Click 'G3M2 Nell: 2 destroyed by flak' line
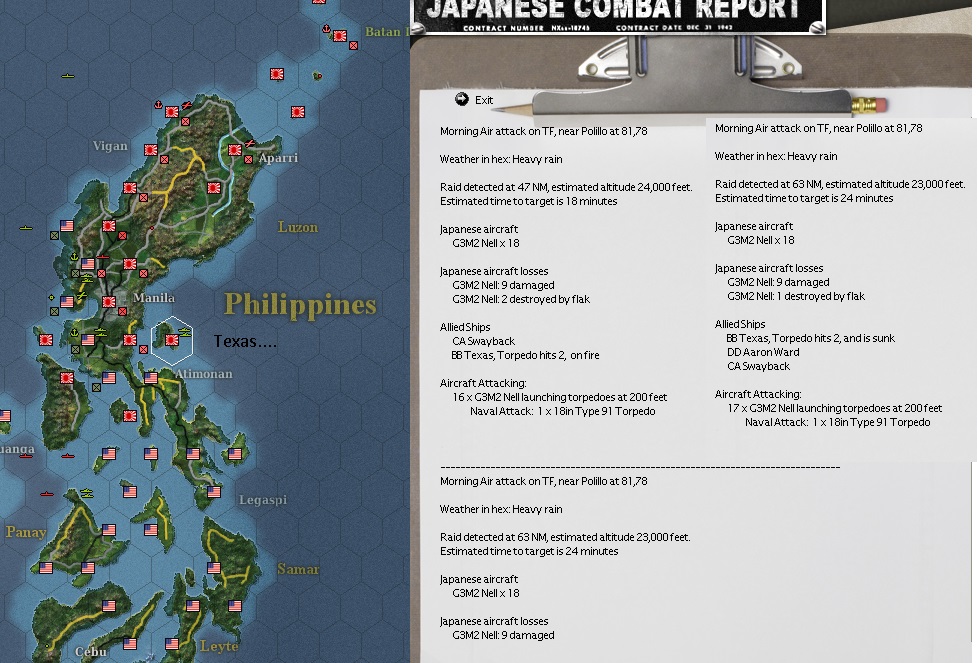The width and height of the screenshot is (977, 663). [x=521, y=299]
